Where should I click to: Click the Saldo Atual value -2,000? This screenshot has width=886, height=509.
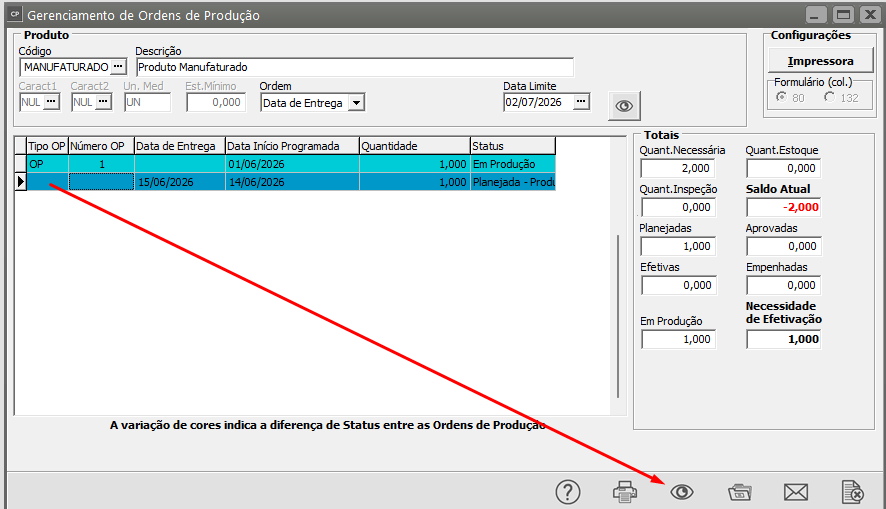784,207
